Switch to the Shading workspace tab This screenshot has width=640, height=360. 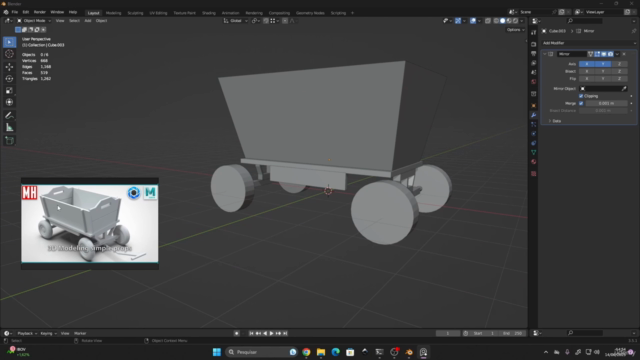(x=209, y=13)
